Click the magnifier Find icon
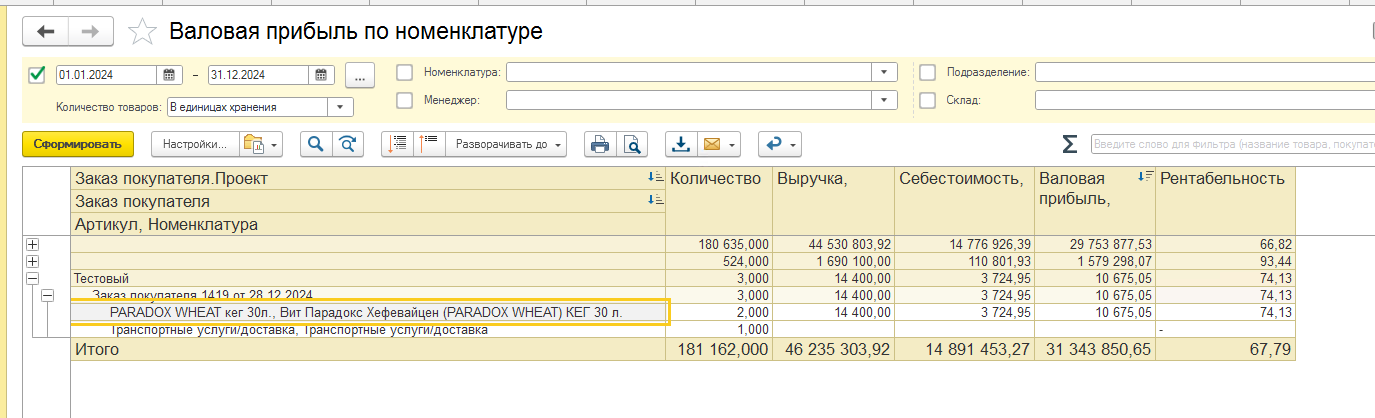 [316, 145]
